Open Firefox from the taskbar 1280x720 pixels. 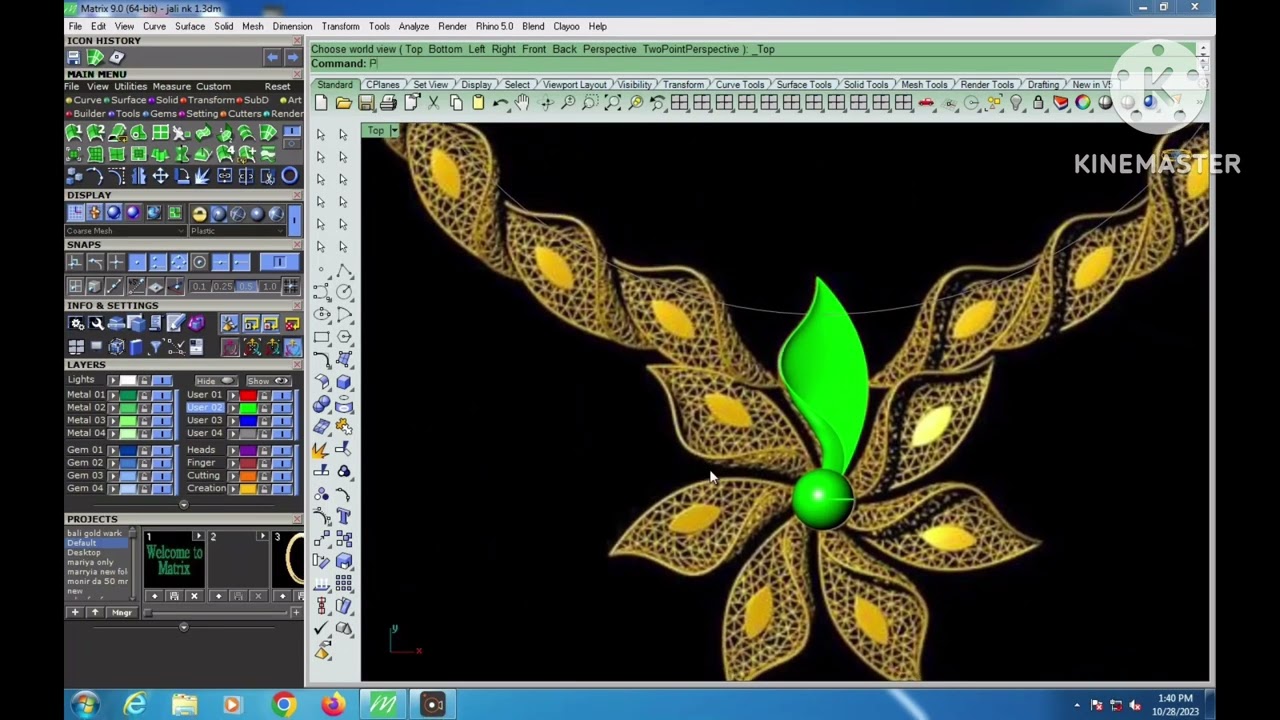point(333,705)
